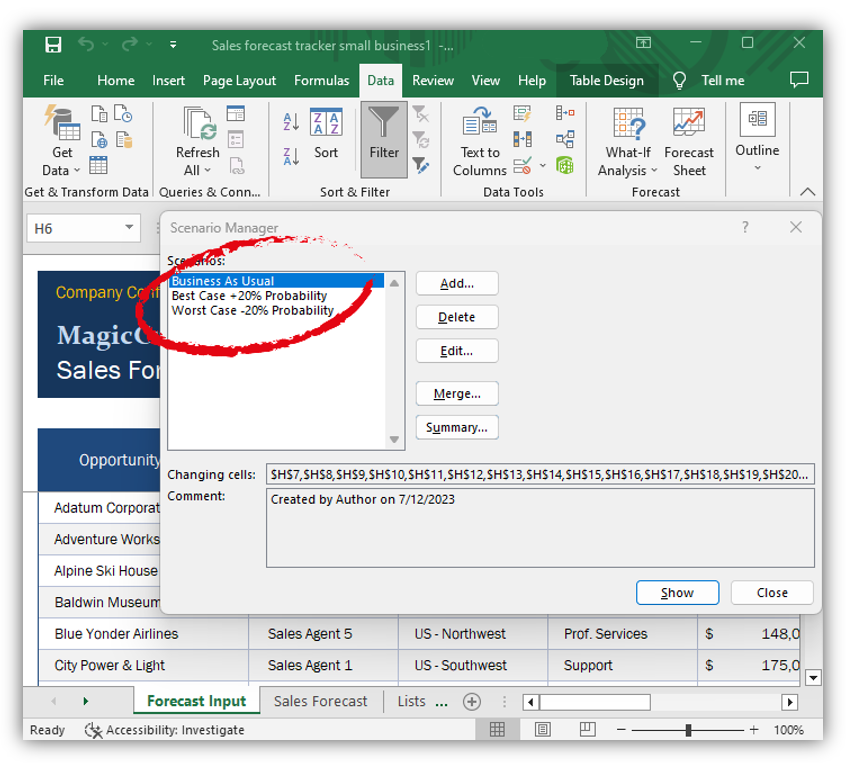Click the Existing Connections icon
846x767 pixels.
(124, 140)
